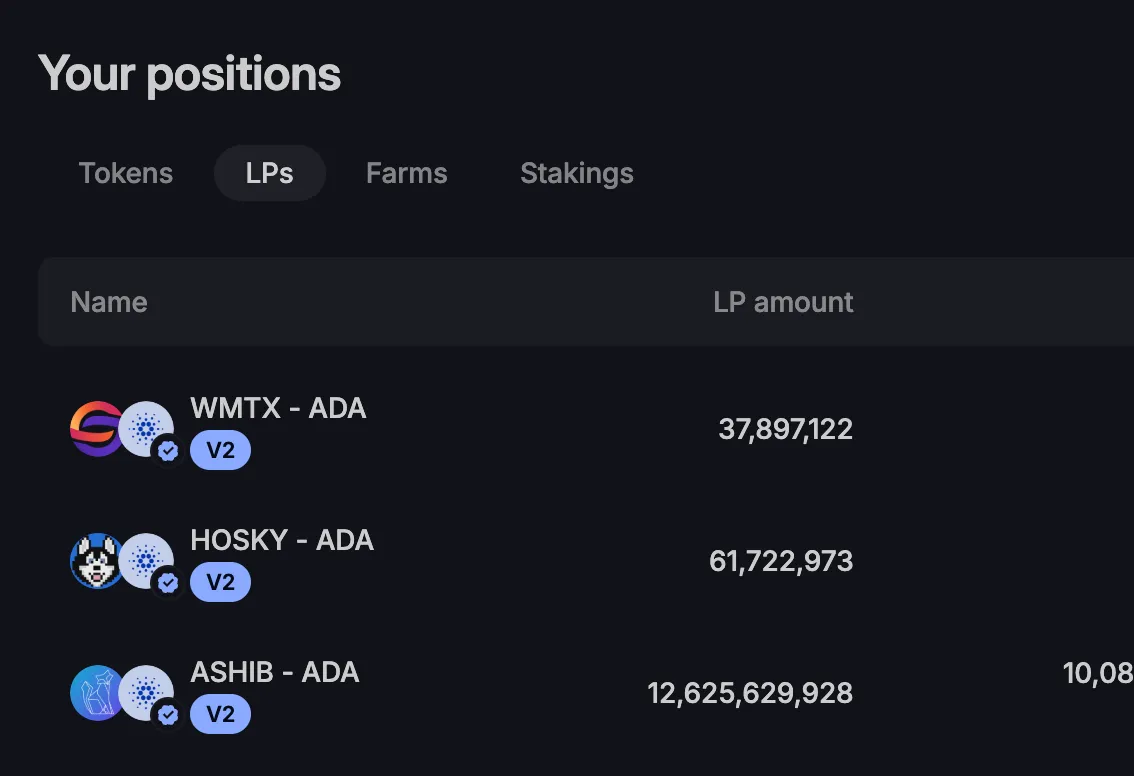
Task: Click verified checkmark badge on ASHIB pair
Action: [x=168, y=715]
